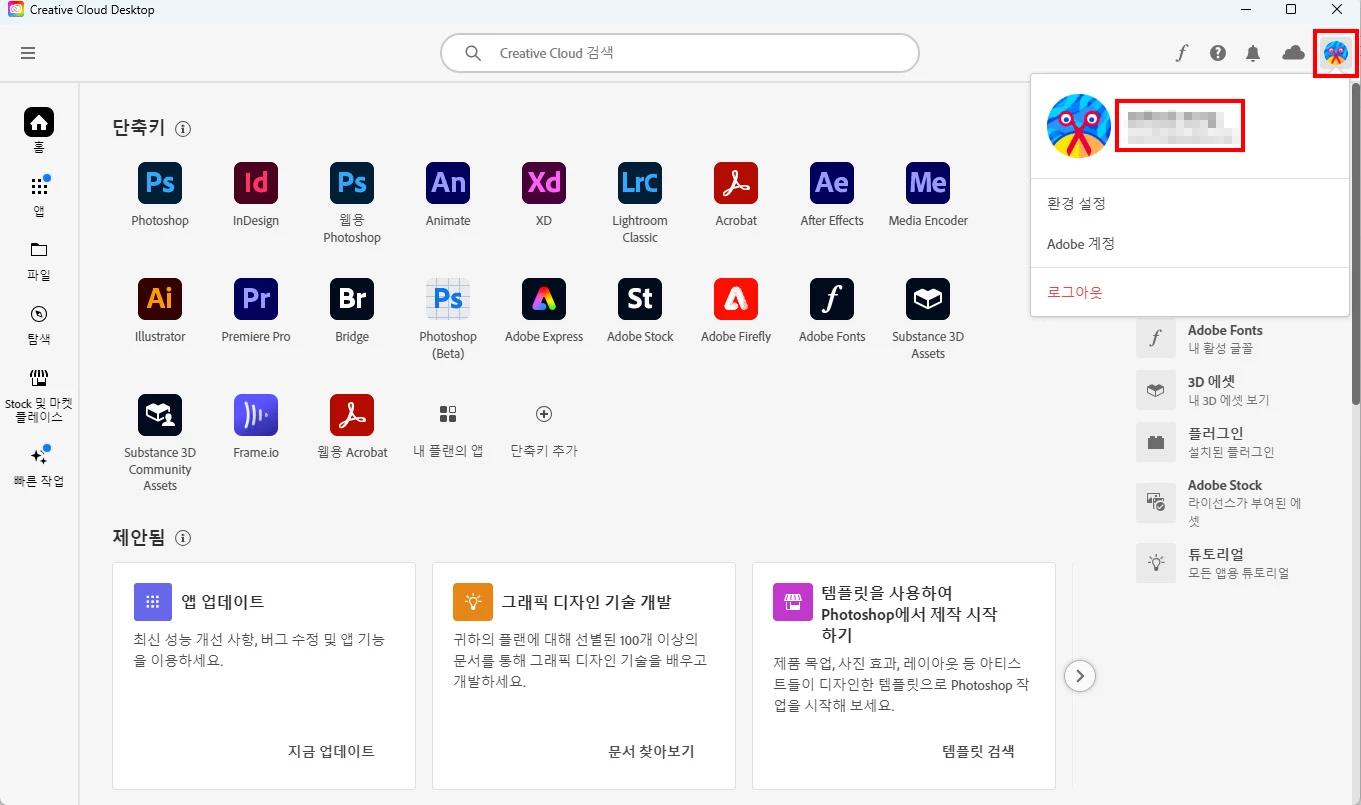
Task: Go to 홈 in sidebar
Action: pyautogui.click(x=39, y=131)
